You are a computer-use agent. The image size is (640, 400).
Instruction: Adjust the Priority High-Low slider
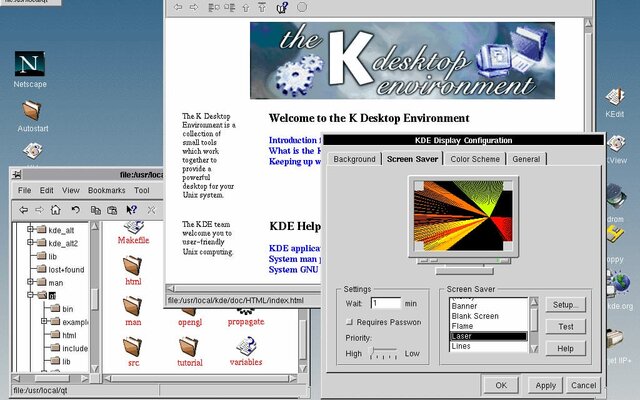pos(383,353)
